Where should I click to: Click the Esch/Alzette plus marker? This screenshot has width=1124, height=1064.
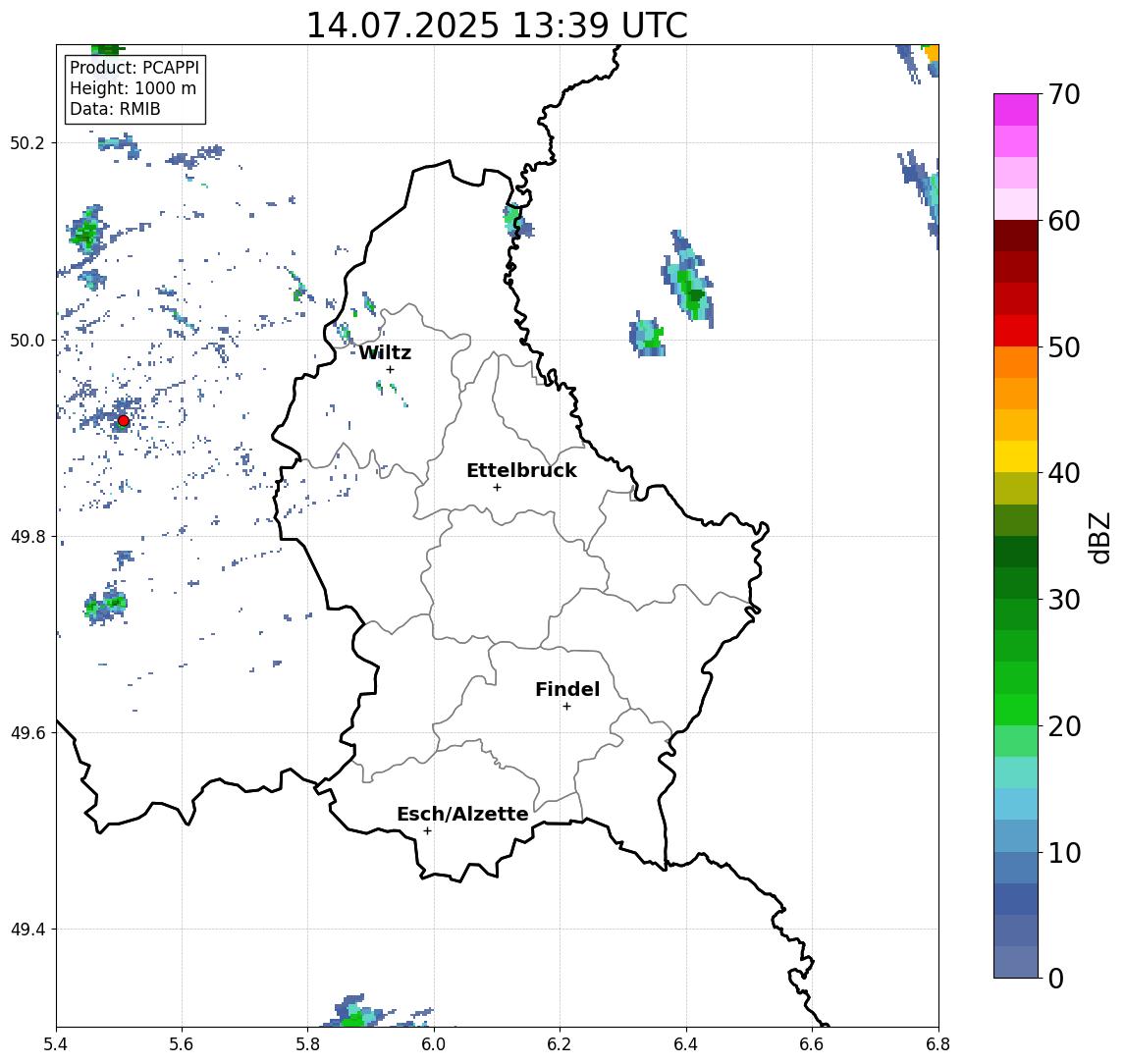point(427,831)
